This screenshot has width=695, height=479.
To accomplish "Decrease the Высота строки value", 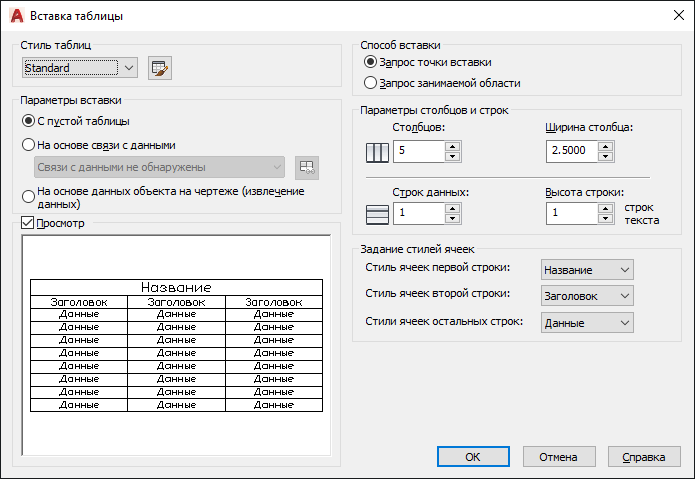I will click(x=605, y=218).
